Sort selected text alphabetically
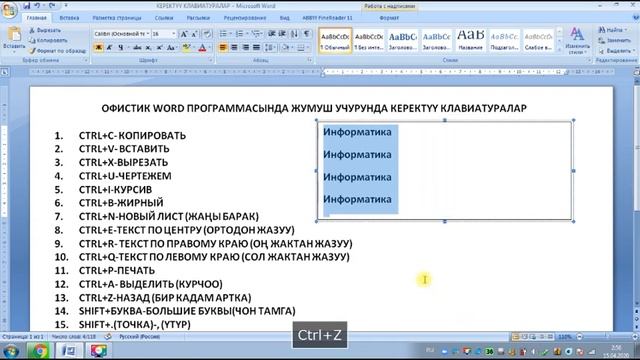Screen dimensions: 640x360 pyautogui.click(x=294, y=34)
